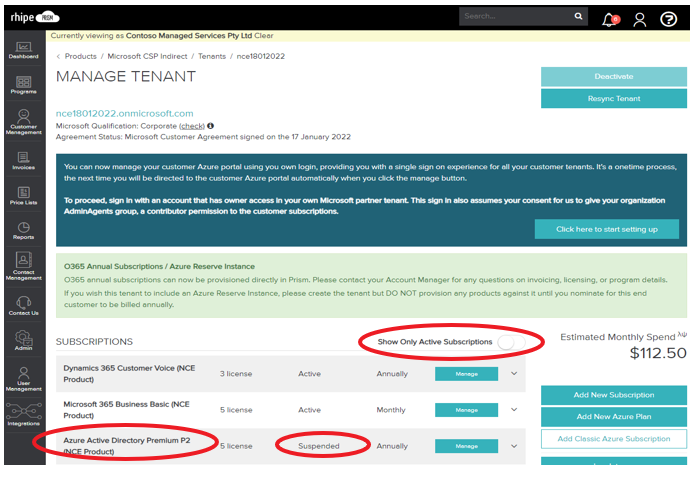699x481 pixels.
Task: Click the Monthly billing cell
Action: 391,410
